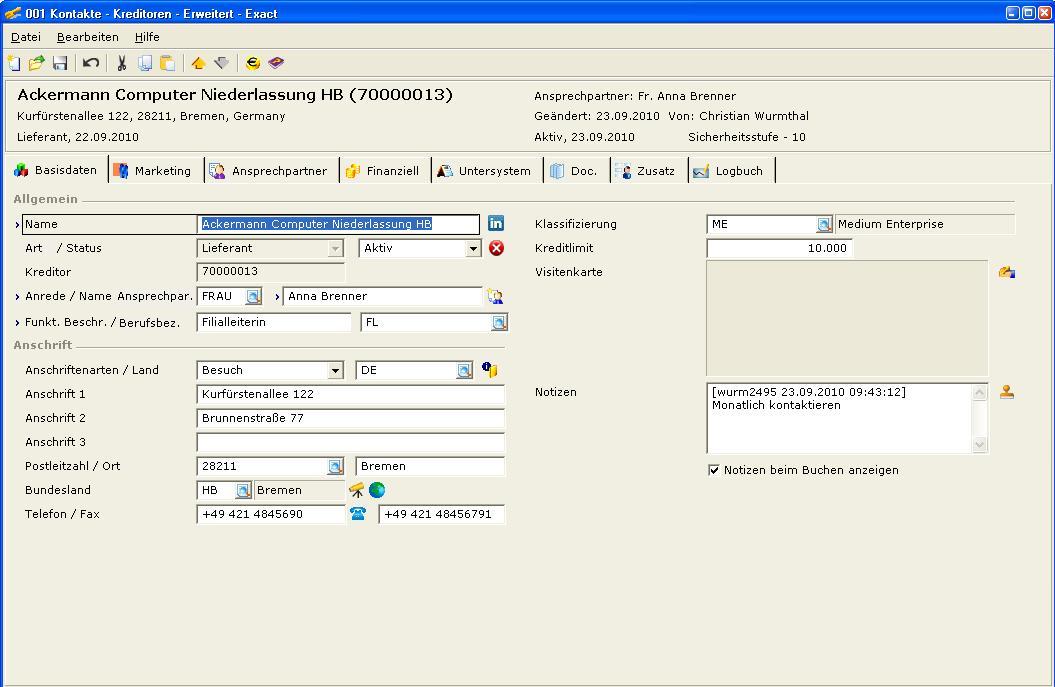Select the Basisdaten tab
This screenshot has width=1055, height=687.
pos(56,170)
